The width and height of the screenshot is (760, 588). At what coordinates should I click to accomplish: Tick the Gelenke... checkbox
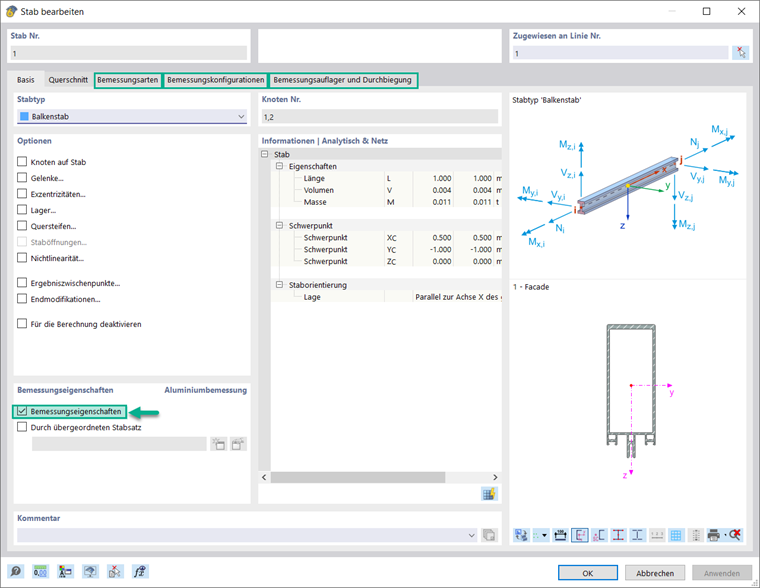(x=22, y=177)
